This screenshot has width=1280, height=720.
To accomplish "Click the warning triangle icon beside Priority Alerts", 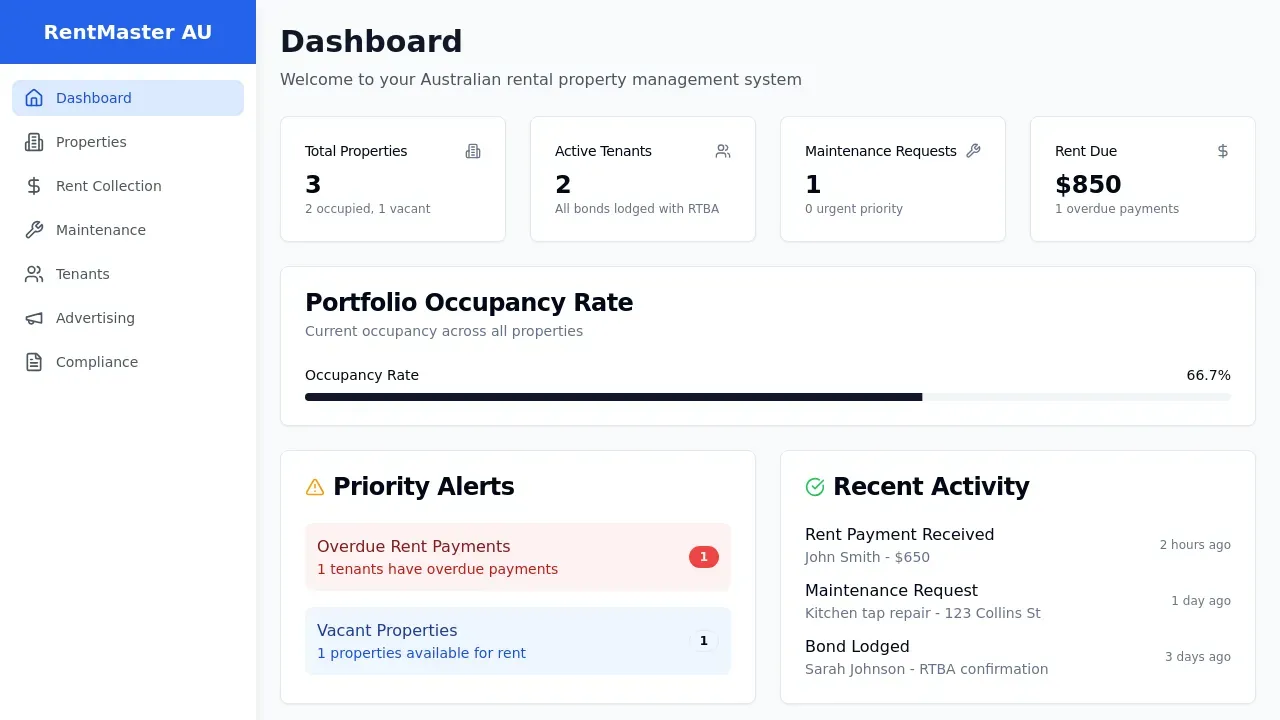I will (x=315, y=487).
